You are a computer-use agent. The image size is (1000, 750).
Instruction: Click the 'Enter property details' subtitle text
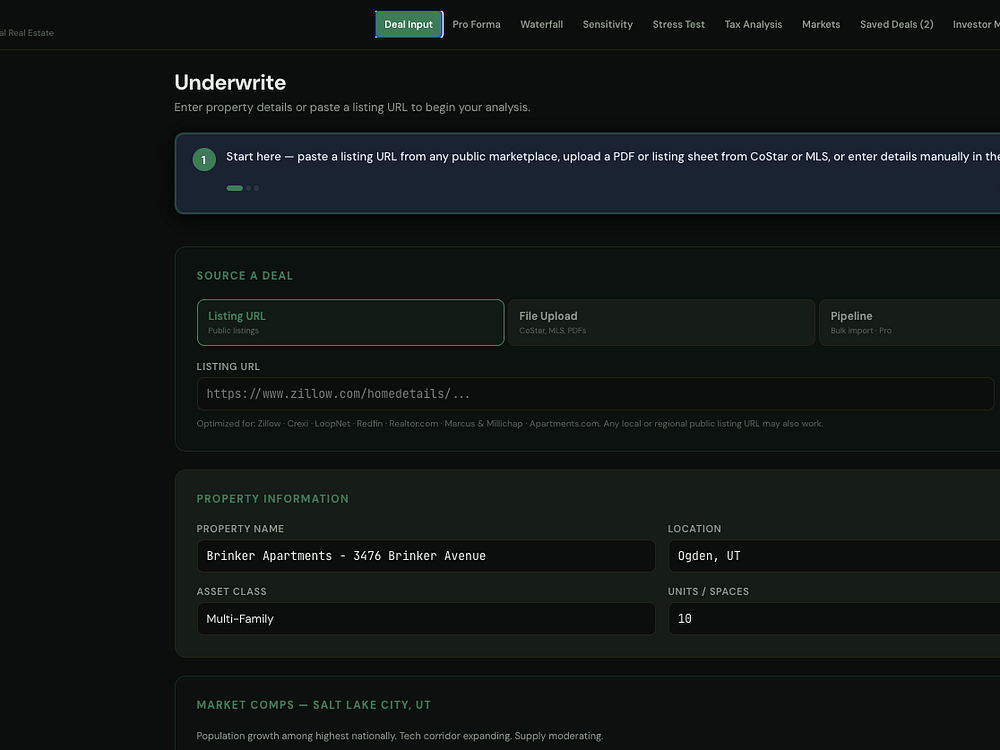[352, 107]
